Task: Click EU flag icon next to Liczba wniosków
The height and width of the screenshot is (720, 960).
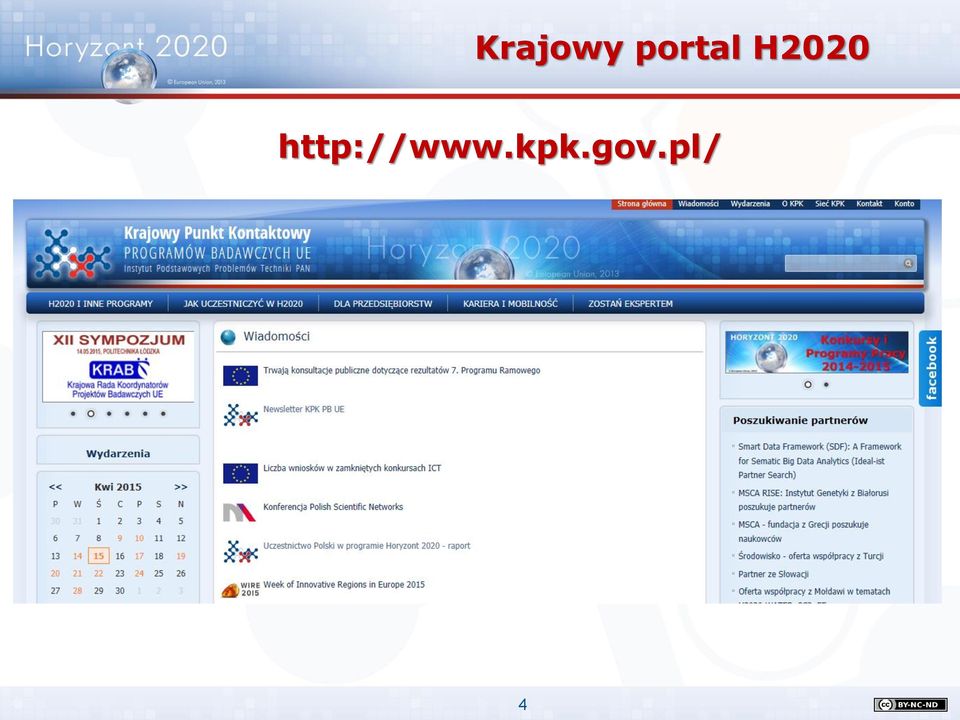Action: (240, 473)
